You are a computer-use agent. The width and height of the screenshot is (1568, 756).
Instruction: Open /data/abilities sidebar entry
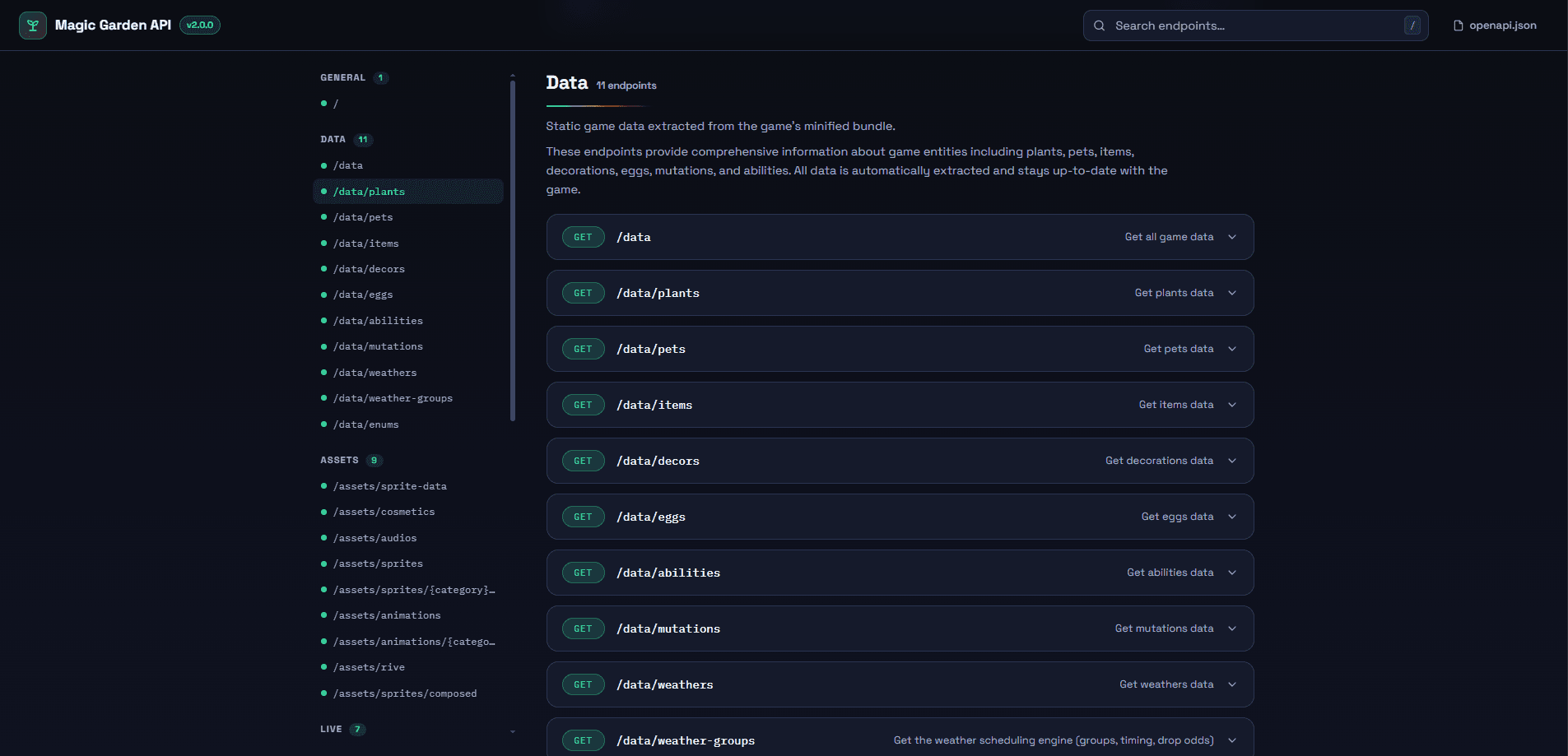408,321
